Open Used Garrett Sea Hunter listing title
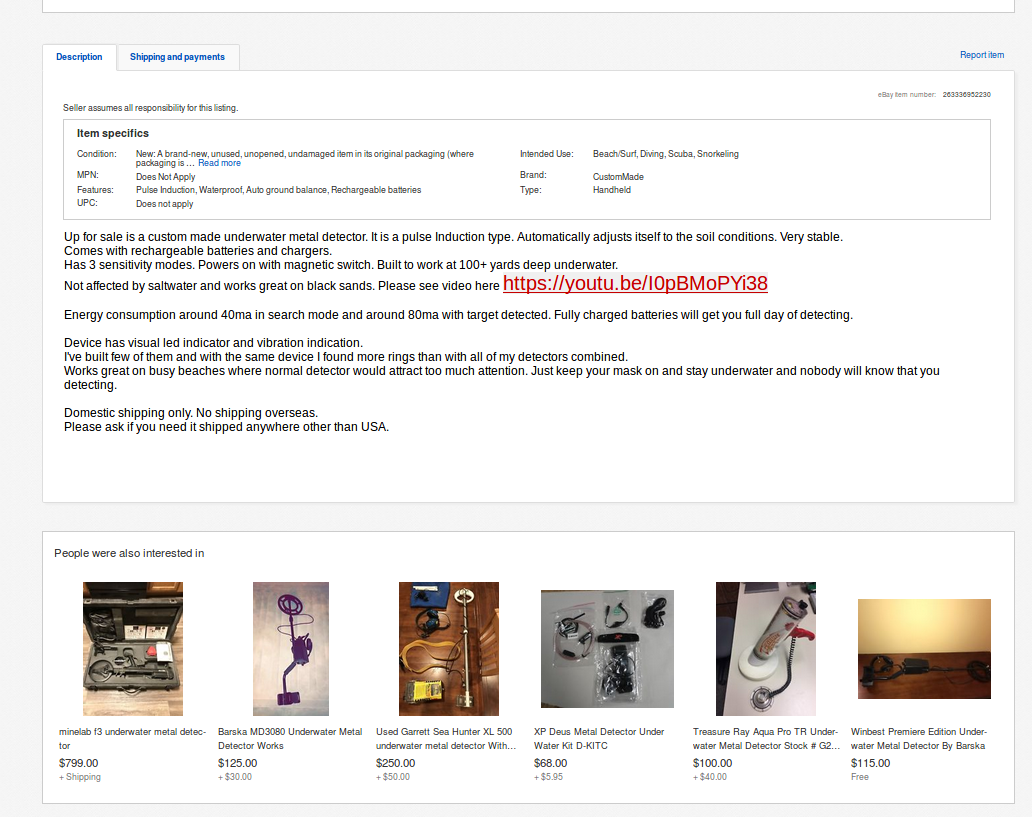 pyautogui.click(x=446, y=739)
